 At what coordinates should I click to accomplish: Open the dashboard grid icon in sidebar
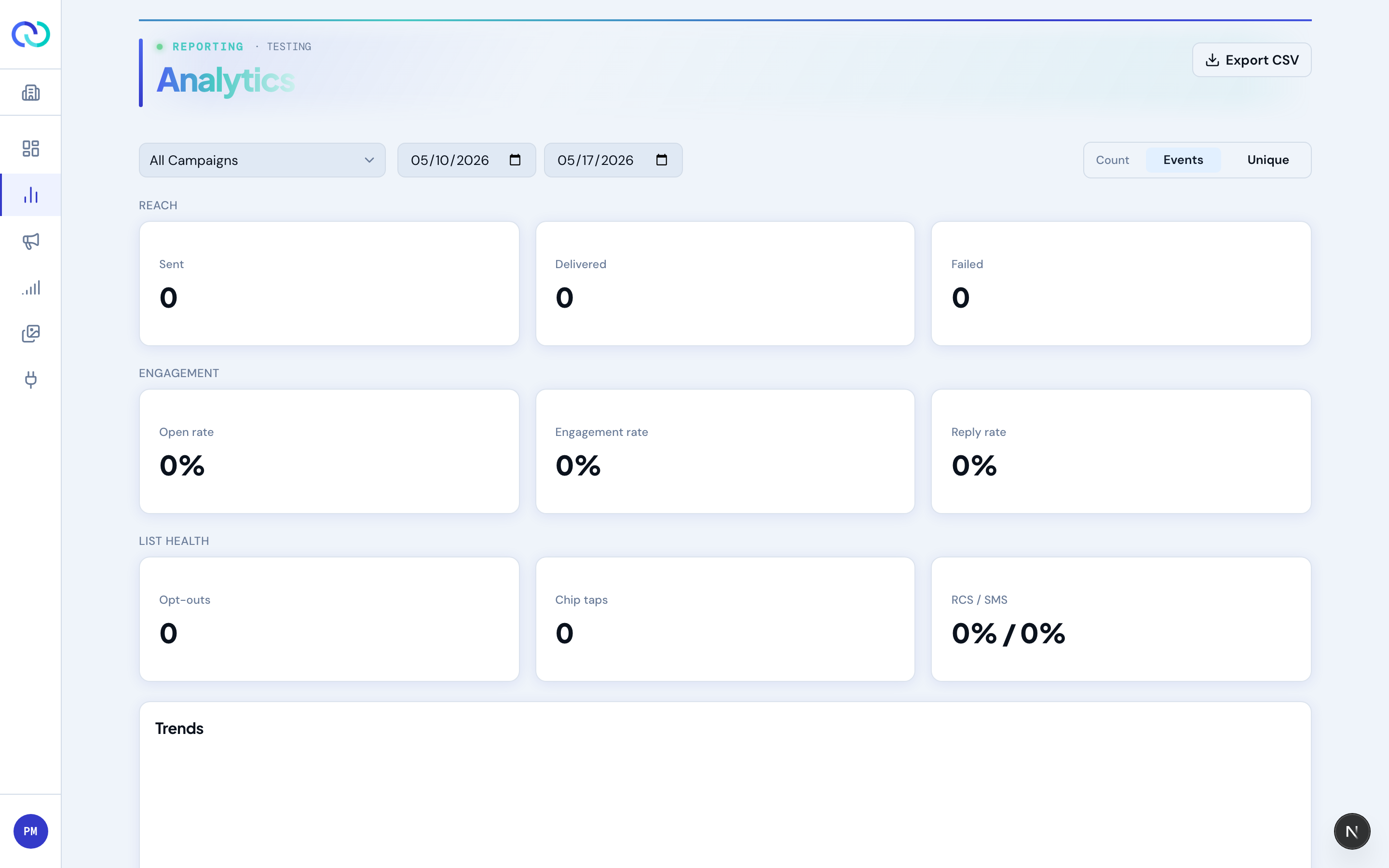click(30, 149)
